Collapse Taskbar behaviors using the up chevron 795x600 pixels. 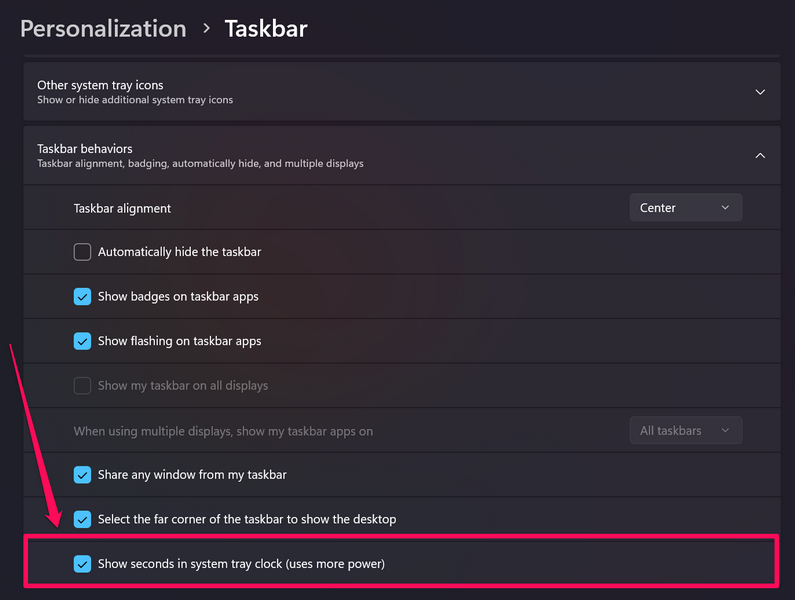(x=760, y=155)
